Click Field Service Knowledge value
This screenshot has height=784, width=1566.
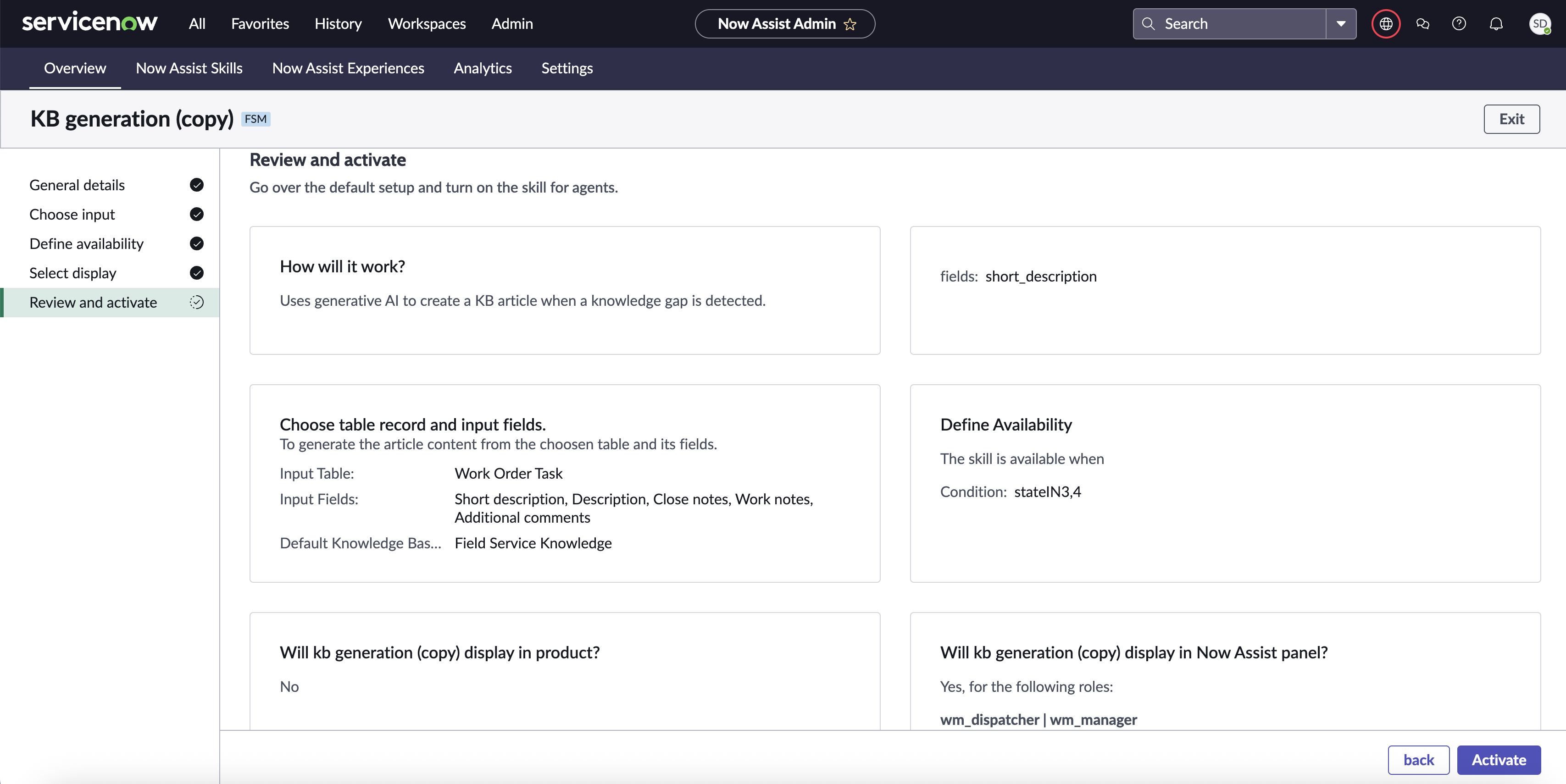[533, 543]
